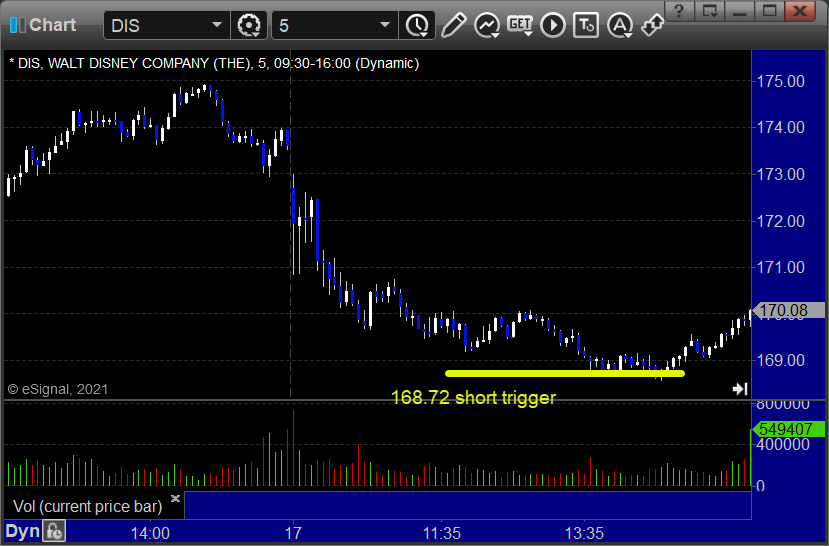Open the time template clock icon
This screenshot has width=829, height=546.
point(418,25)
